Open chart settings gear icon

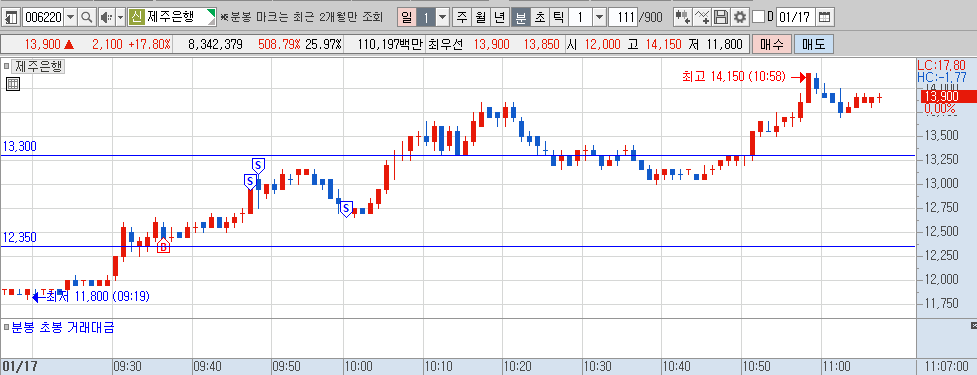[740, 17]
